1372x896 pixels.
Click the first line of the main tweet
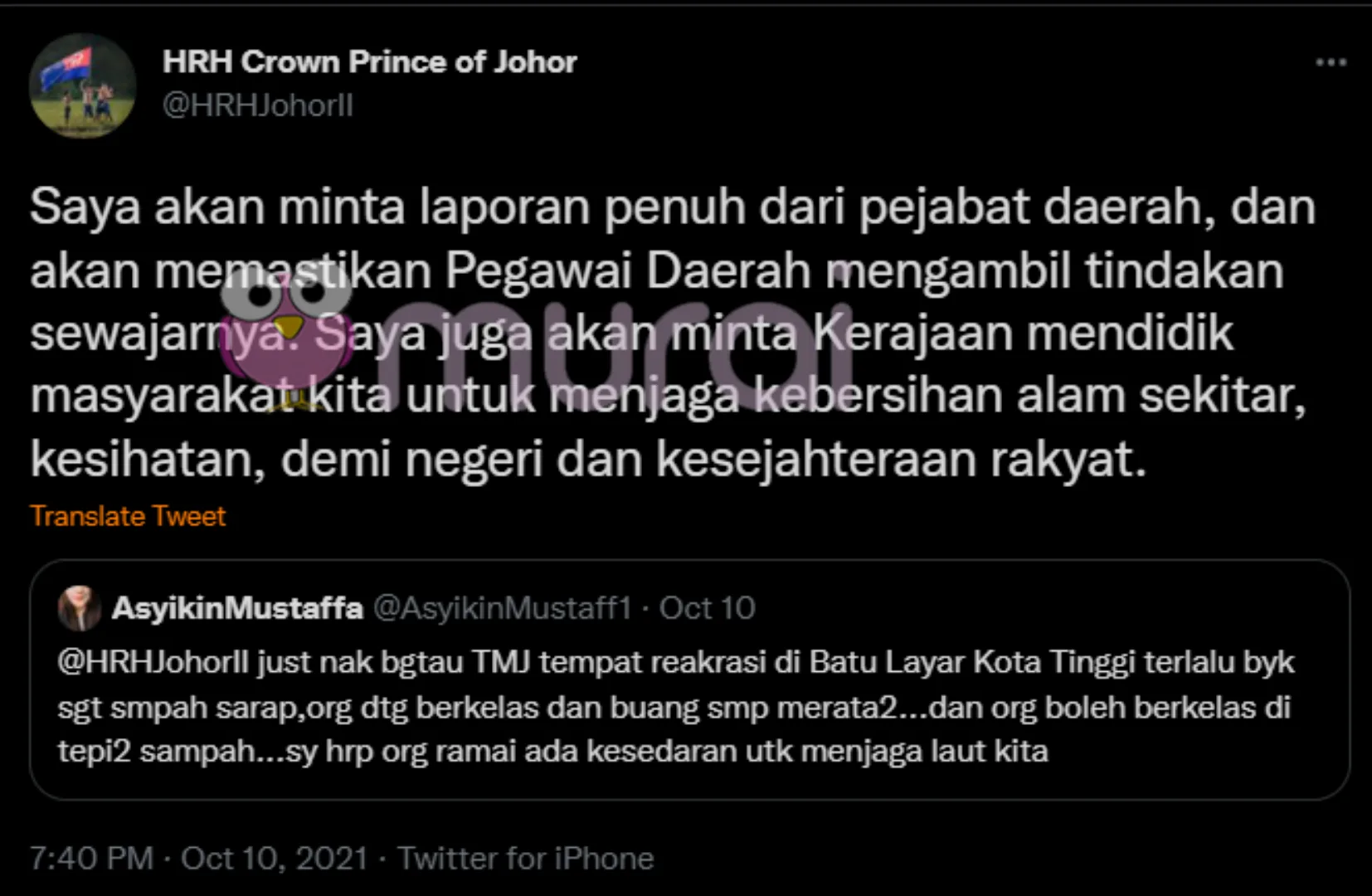(673, 207)
